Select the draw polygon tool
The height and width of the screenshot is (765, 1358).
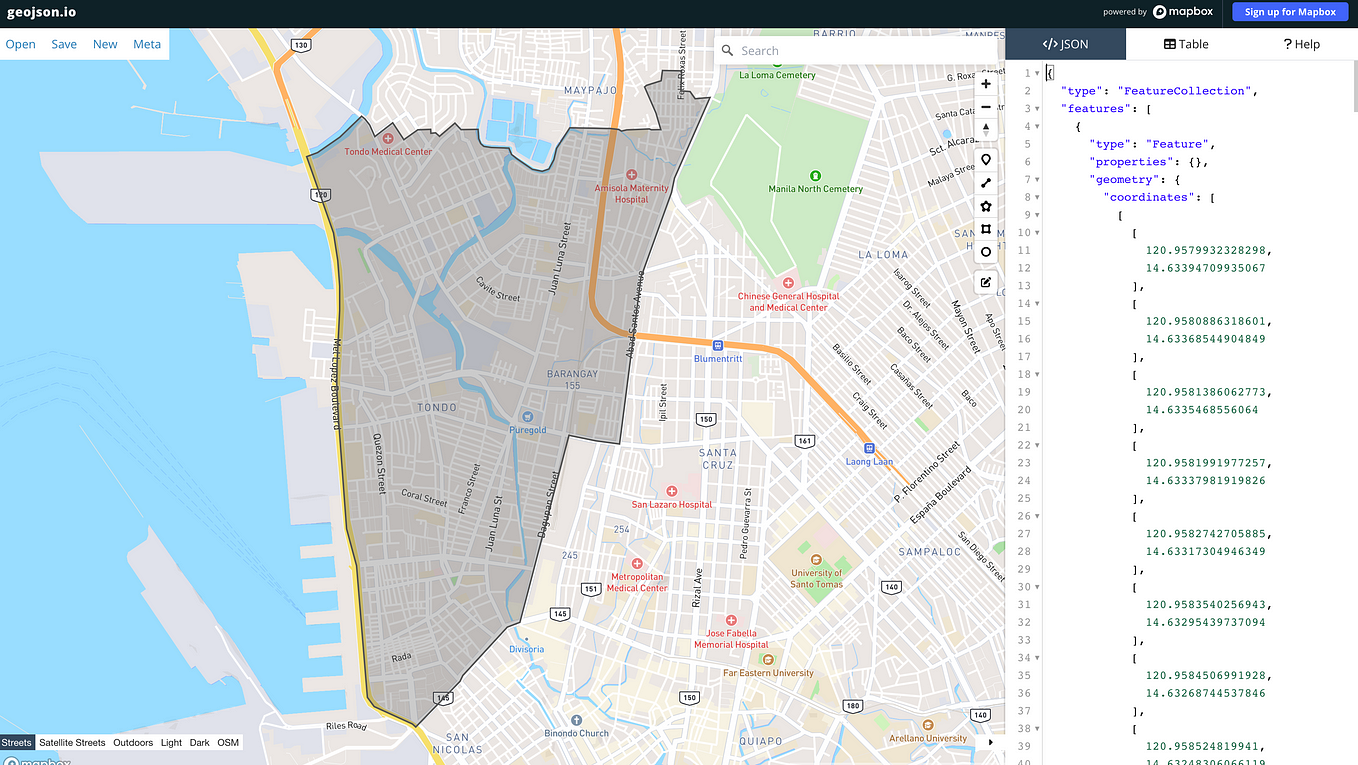click(986, 206)
